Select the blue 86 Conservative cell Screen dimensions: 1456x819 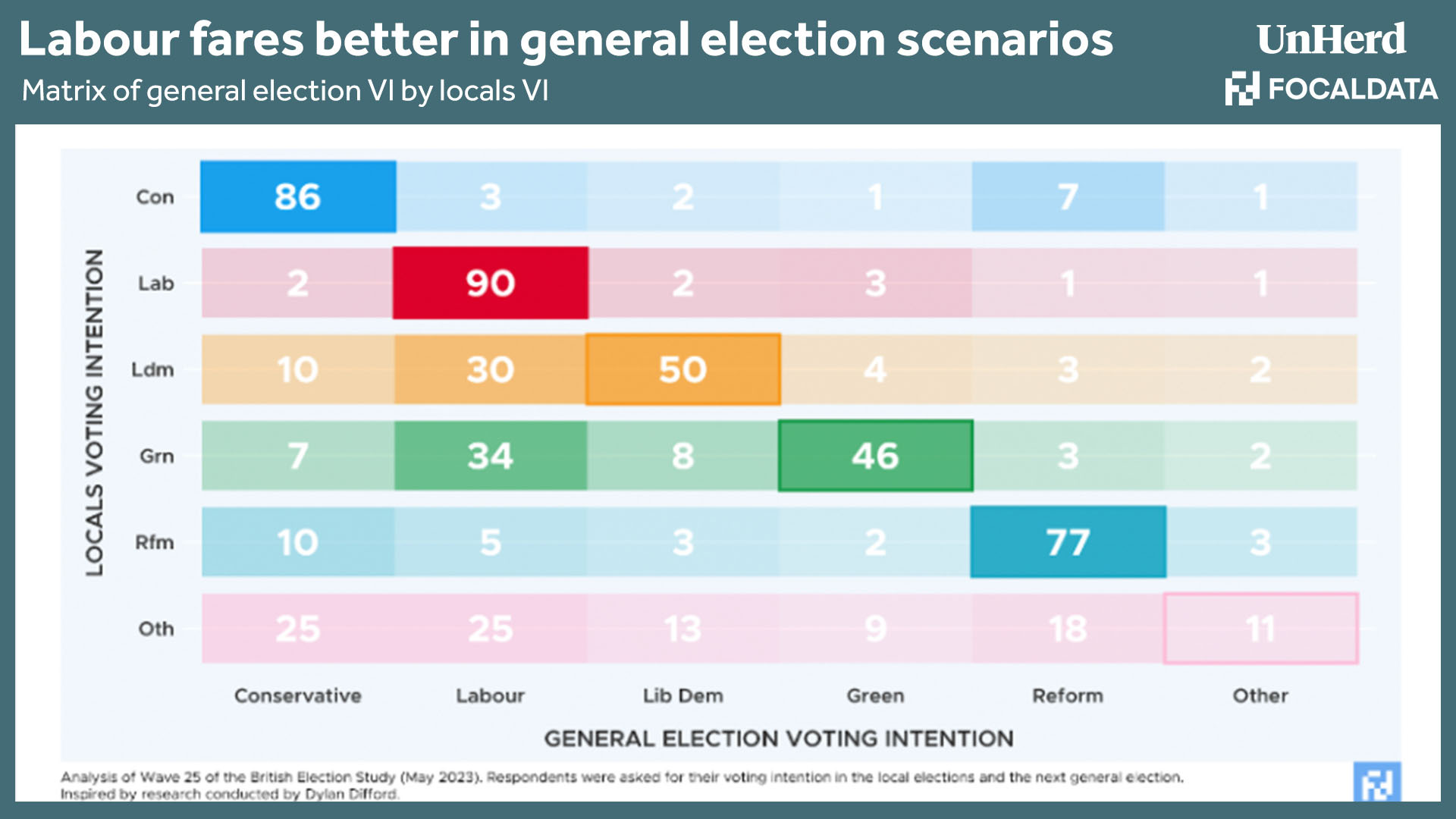coord(298,197)
